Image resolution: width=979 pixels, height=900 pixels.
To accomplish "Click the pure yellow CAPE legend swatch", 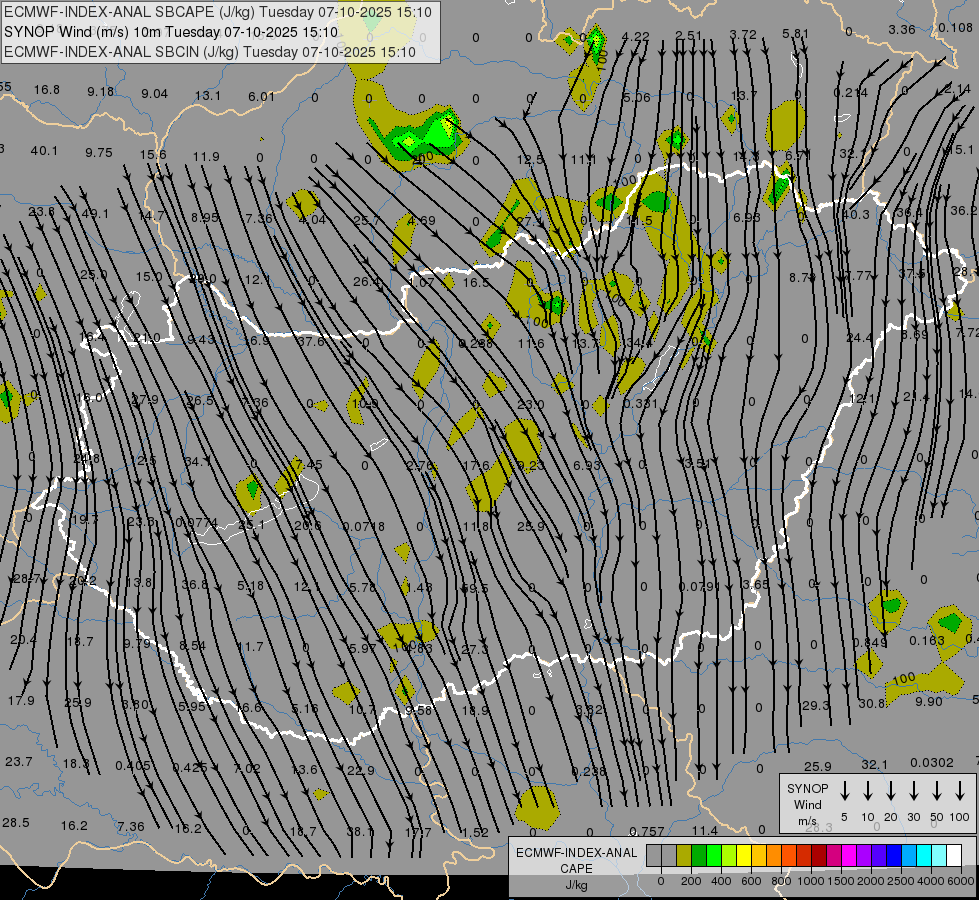I will point(744,855).
